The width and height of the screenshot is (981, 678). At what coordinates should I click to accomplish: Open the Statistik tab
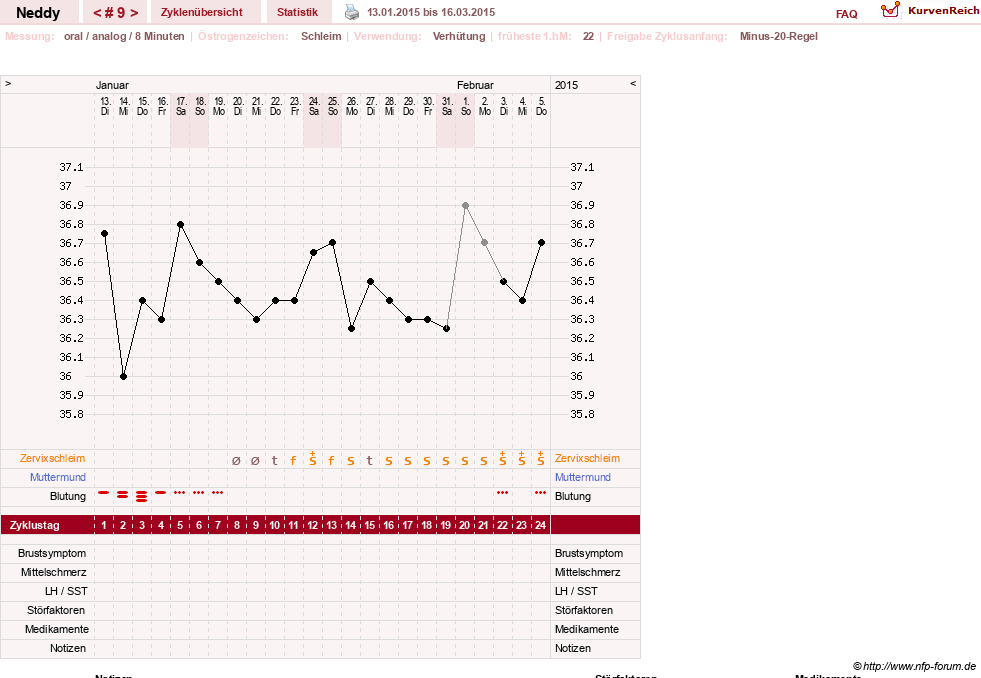(x=297, y=12)
